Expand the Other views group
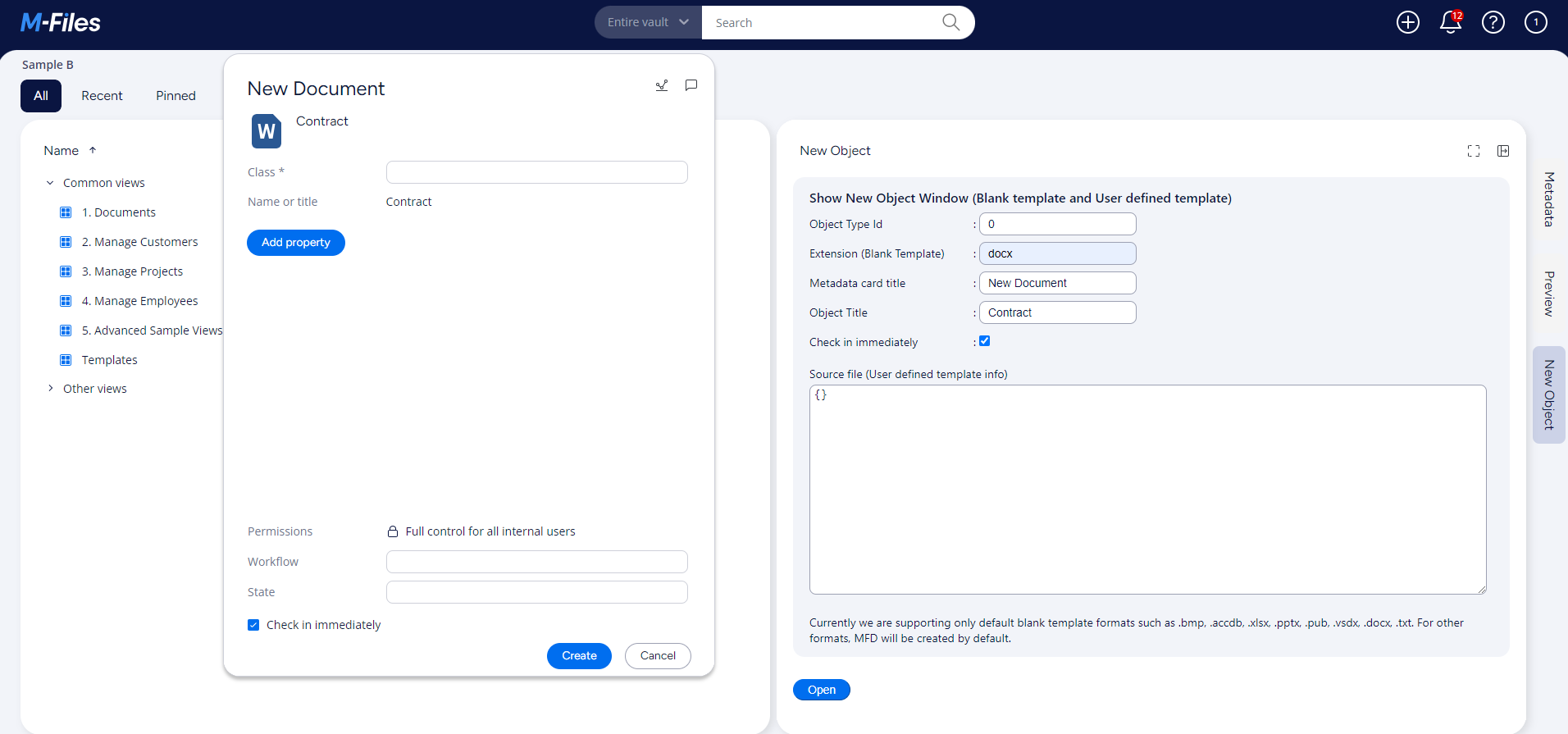 pyautogui.click(x=50, y=389)
